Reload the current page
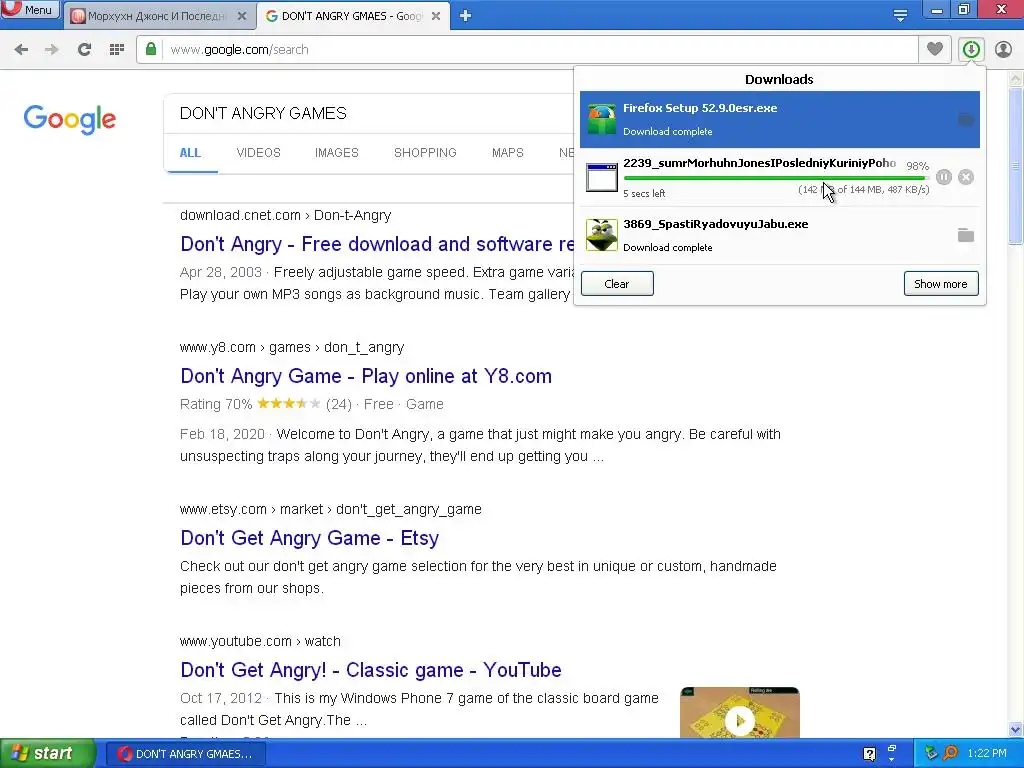The image size is (1024, 768). pyautogui.click(x=84, y=50)
